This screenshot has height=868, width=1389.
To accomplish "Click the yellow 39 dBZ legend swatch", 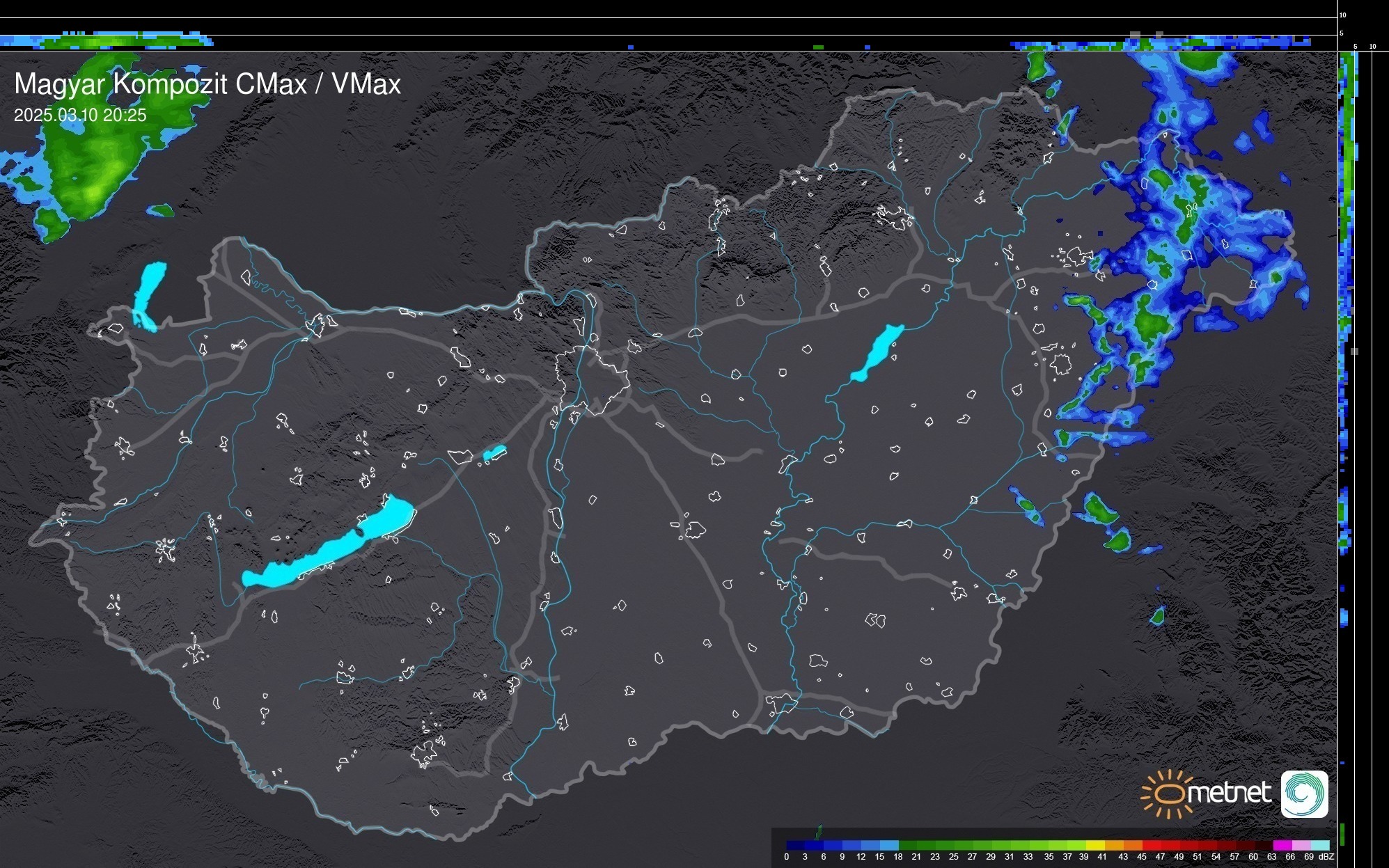I will (x=1095, y=845).
